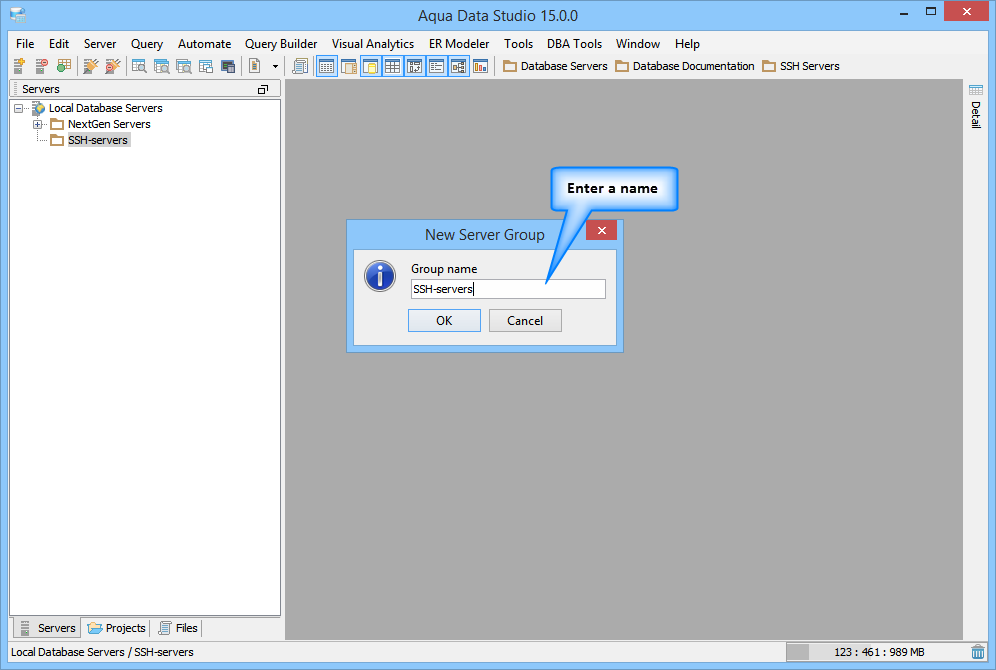Toggle the window icon with hierarchy diagram
Image resolution: width=996 pixels, height=670 pixels.
(x=459, y=65)
